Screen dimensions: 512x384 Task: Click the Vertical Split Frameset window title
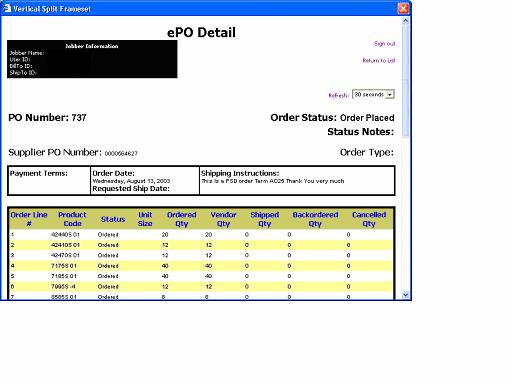pos(52,9)
